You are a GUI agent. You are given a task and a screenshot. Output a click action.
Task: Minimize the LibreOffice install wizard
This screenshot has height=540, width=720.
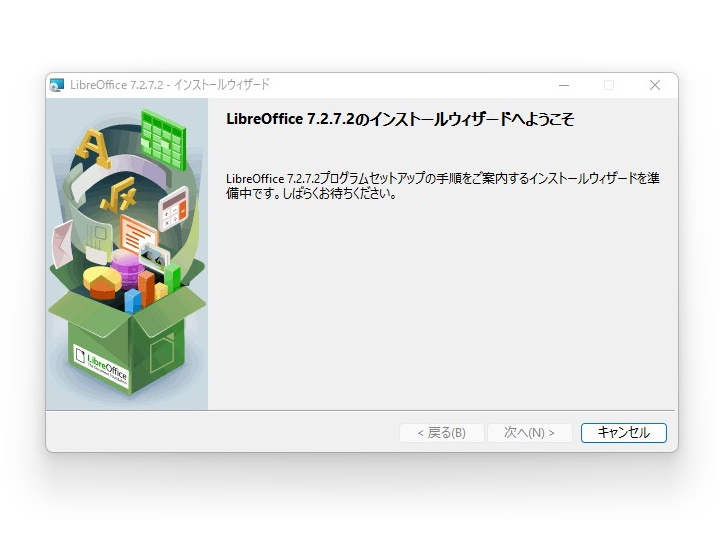pos(564,85)
